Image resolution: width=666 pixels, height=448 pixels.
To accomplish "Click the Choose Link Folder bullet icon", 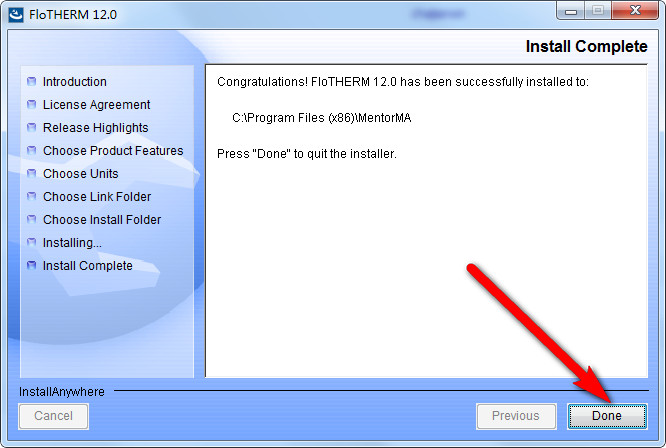I will click(x=31, y=196).
